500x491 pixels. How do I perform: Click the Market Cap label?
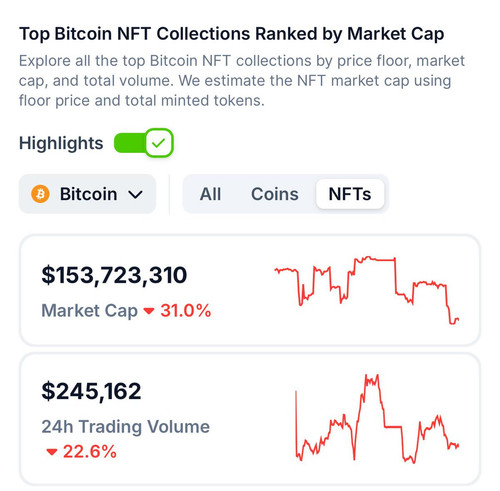point(89,311)
